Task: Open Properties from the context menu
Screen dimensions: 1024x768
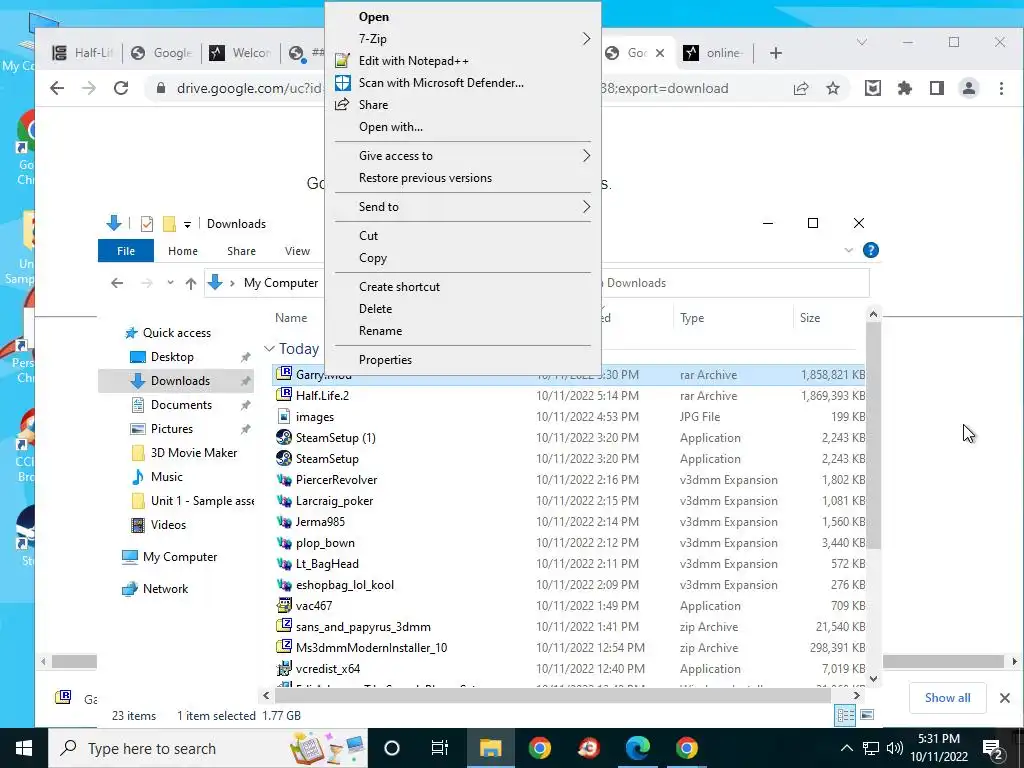Action: point(385,359)
